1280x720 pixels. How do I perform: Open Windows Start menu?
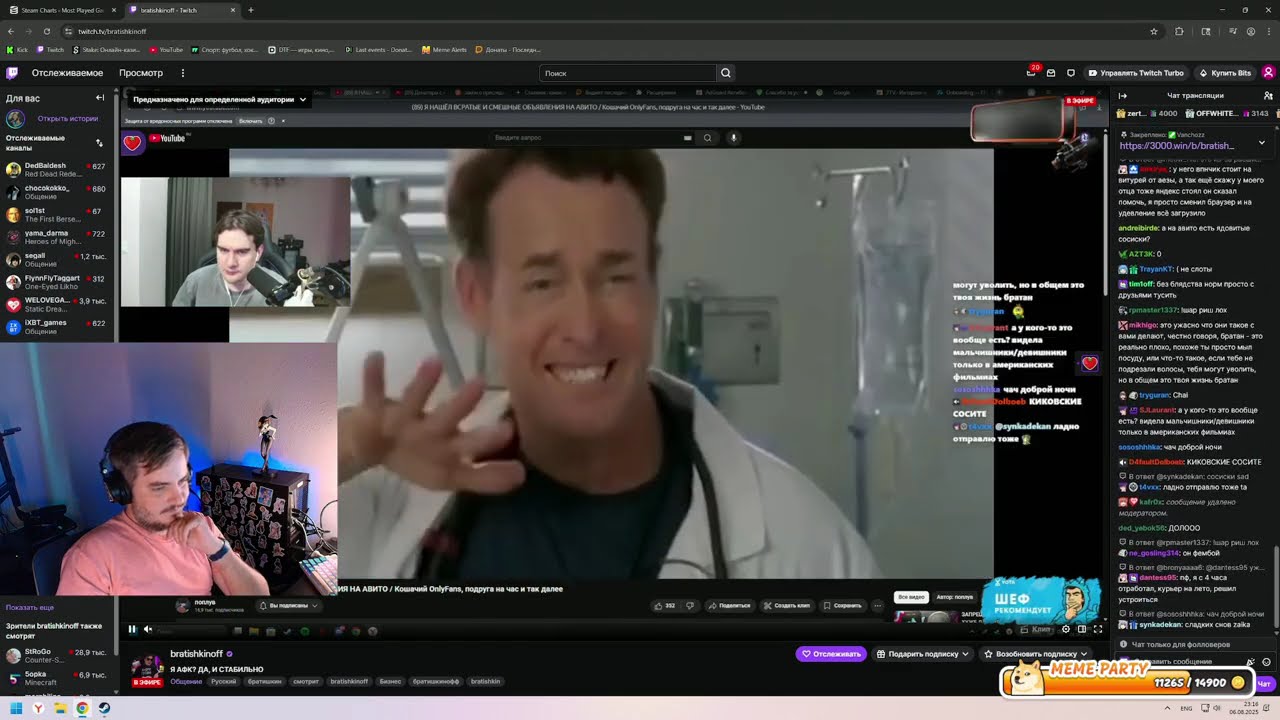pyautogui.click(x=16, y=708)
